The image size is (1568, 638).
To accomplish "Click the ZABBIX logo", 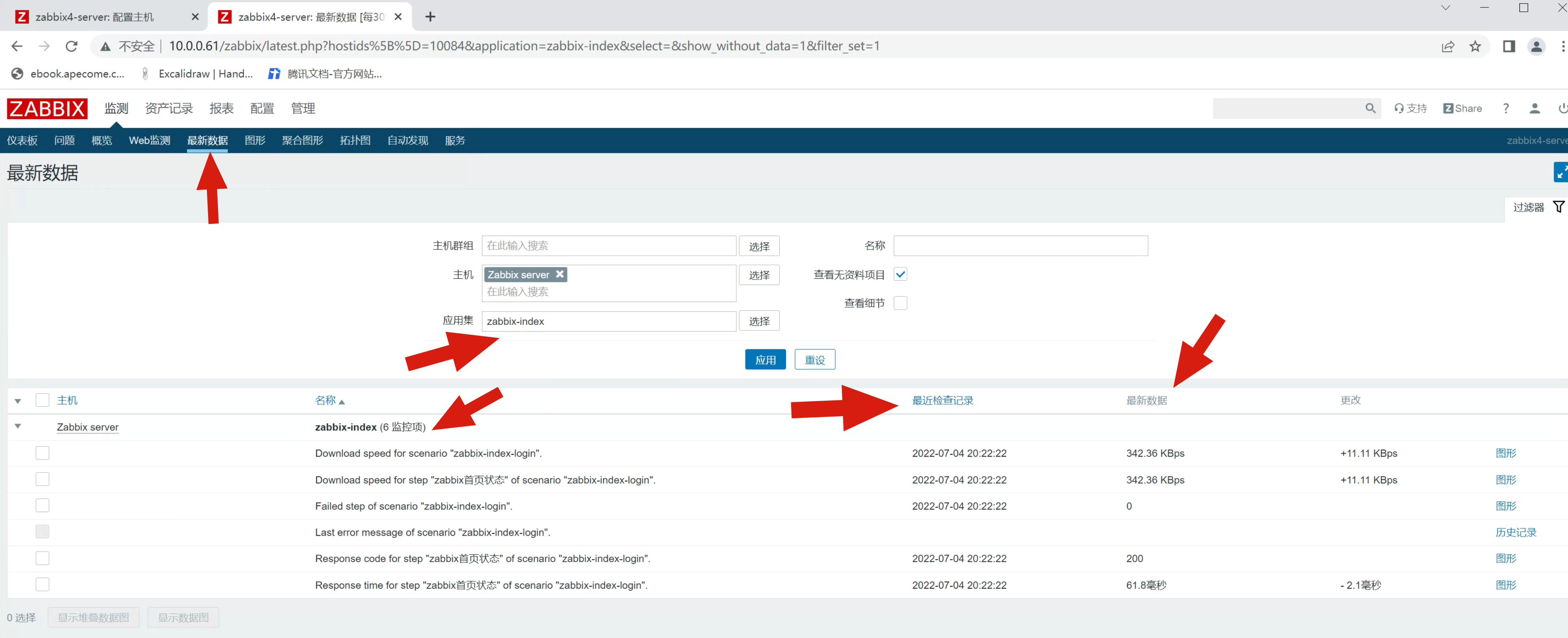I will tap(47, 108).
